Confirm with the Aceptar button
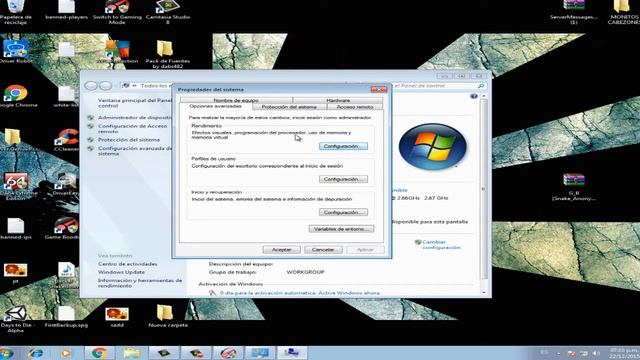This screenshot has width=640, height=360. 281,249
